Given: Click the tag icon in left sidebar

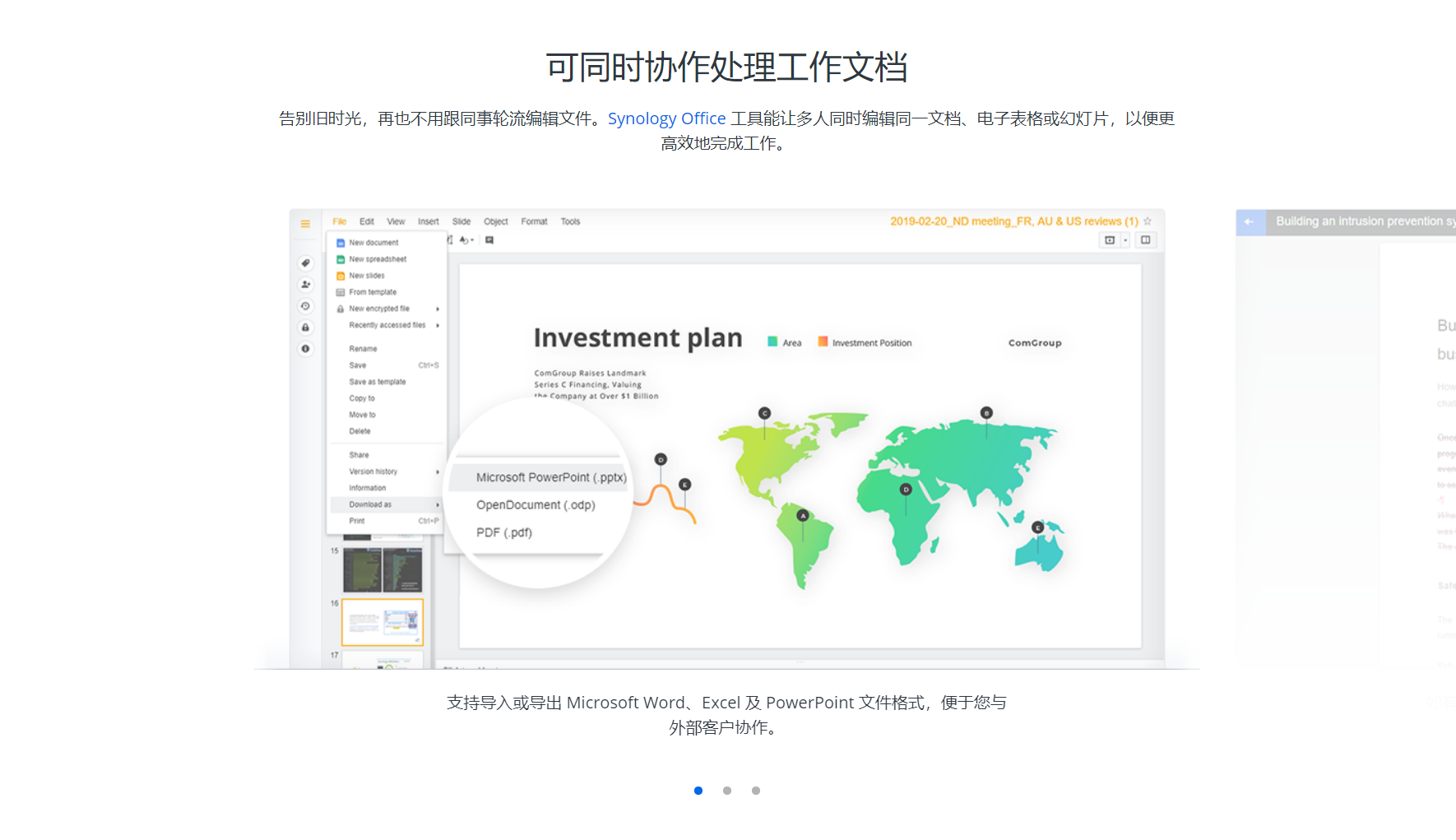Looking at the screenshot, I should tap(305, 263).
